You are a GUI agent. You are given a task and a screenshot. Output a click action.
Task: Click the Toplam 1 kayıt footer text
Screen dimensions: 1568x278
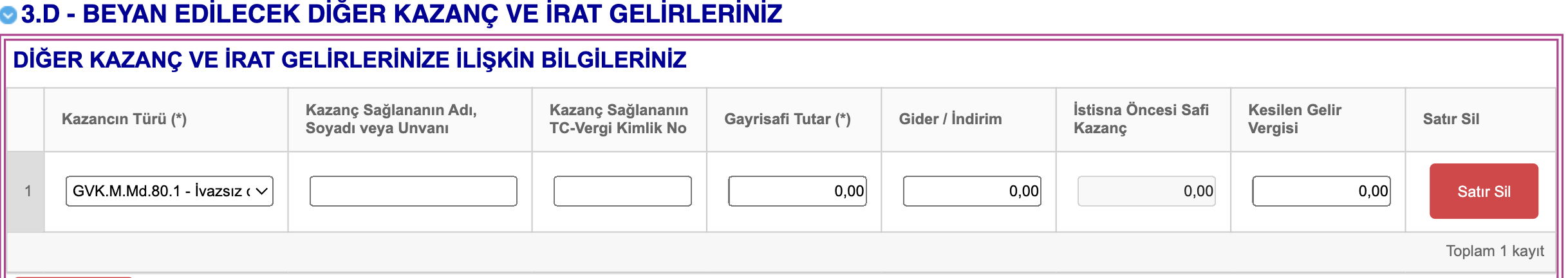tap(1495, 251)
